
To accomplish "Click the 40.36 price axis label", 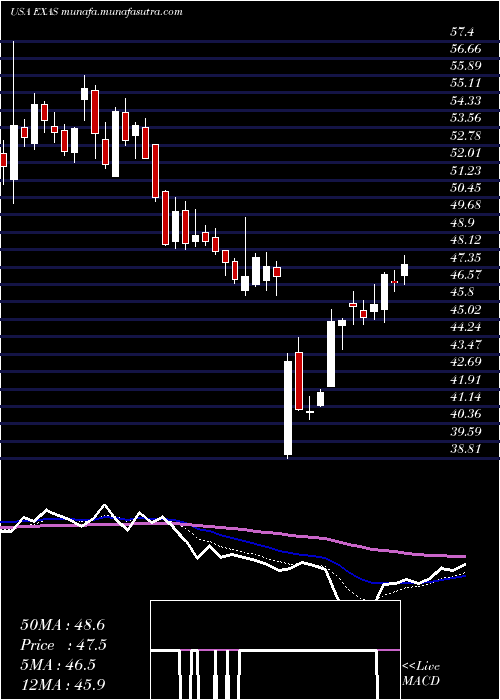I will [466, 414].
